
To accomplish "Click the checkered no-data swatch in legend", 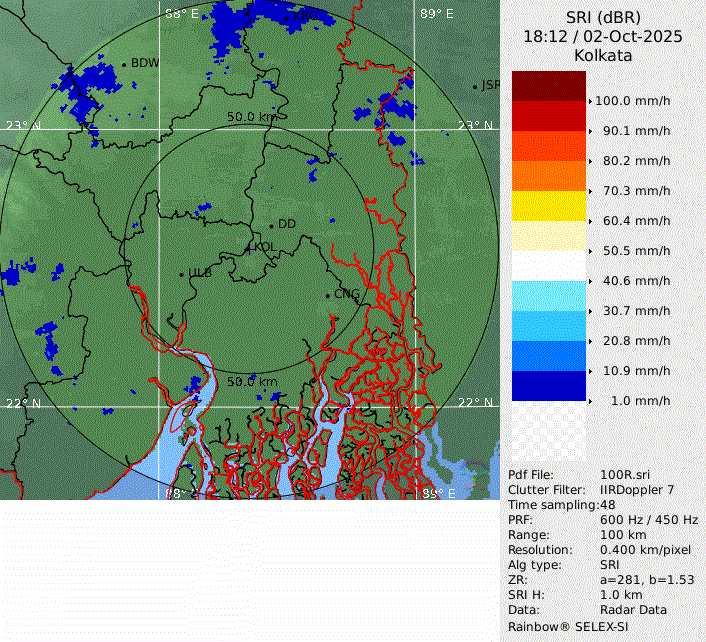I will coord(548,430).
